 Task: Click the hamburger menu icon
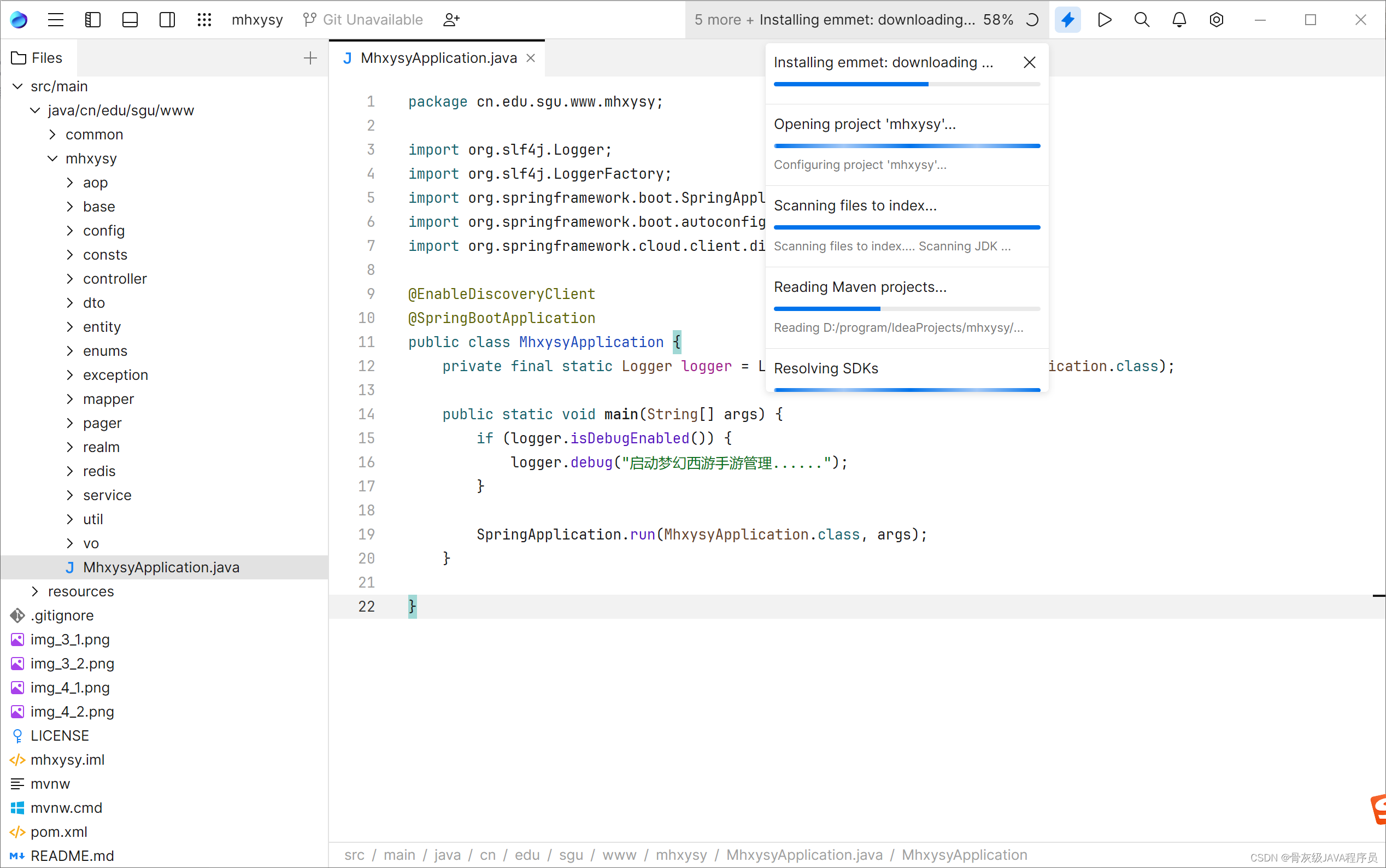pos(57,19)
